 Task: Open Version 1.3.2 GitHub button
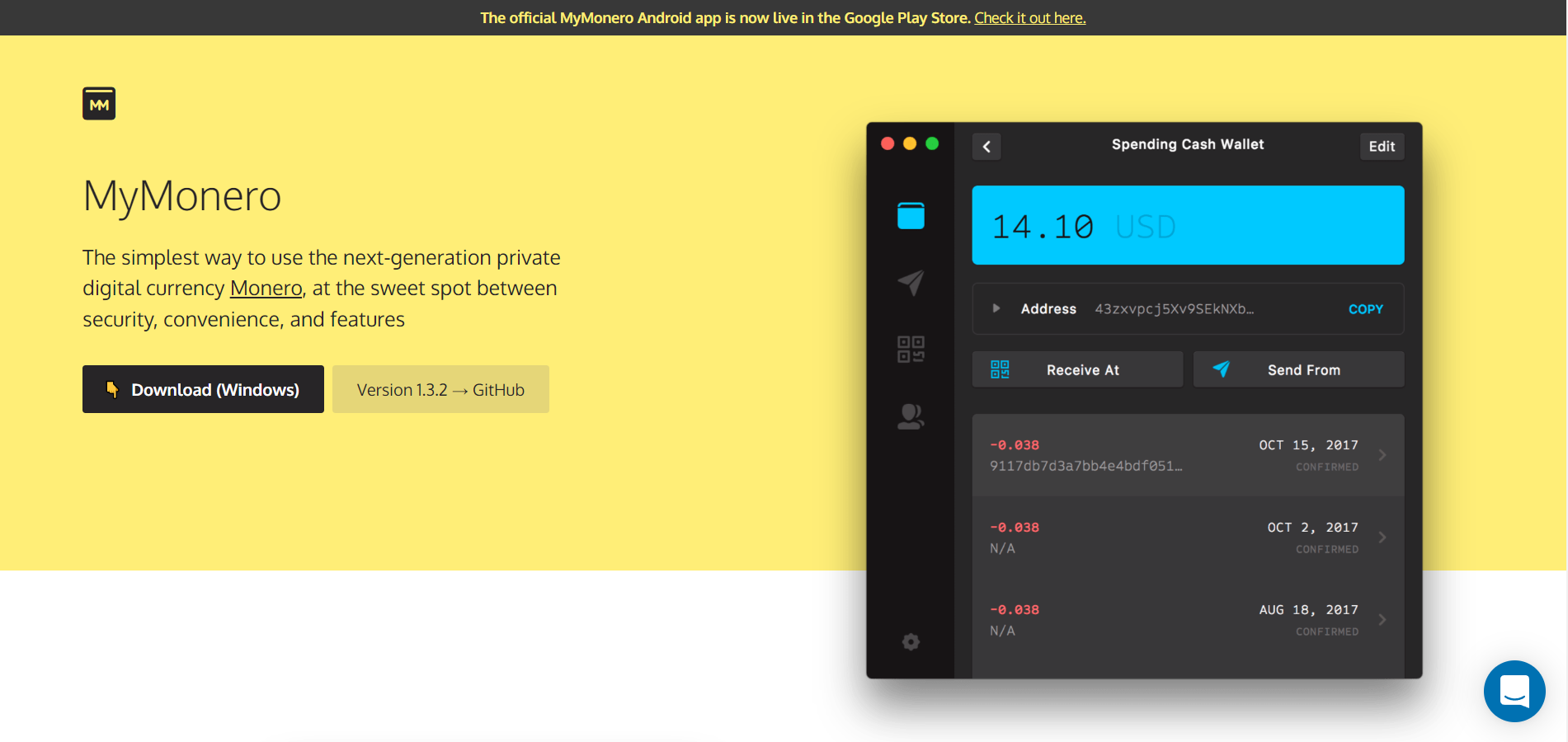pos(440,389)
